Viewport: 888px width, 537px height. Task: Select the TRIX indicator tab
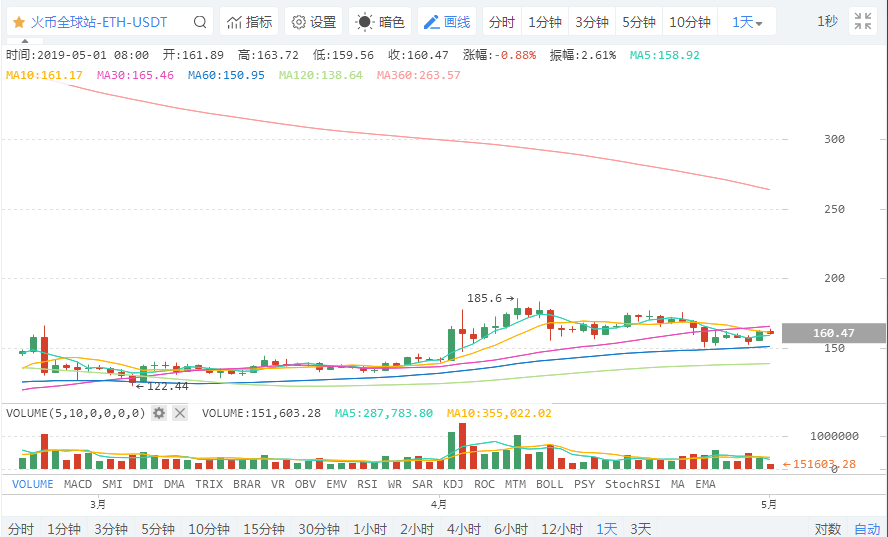pyautogui.click(x=209, y=484)
